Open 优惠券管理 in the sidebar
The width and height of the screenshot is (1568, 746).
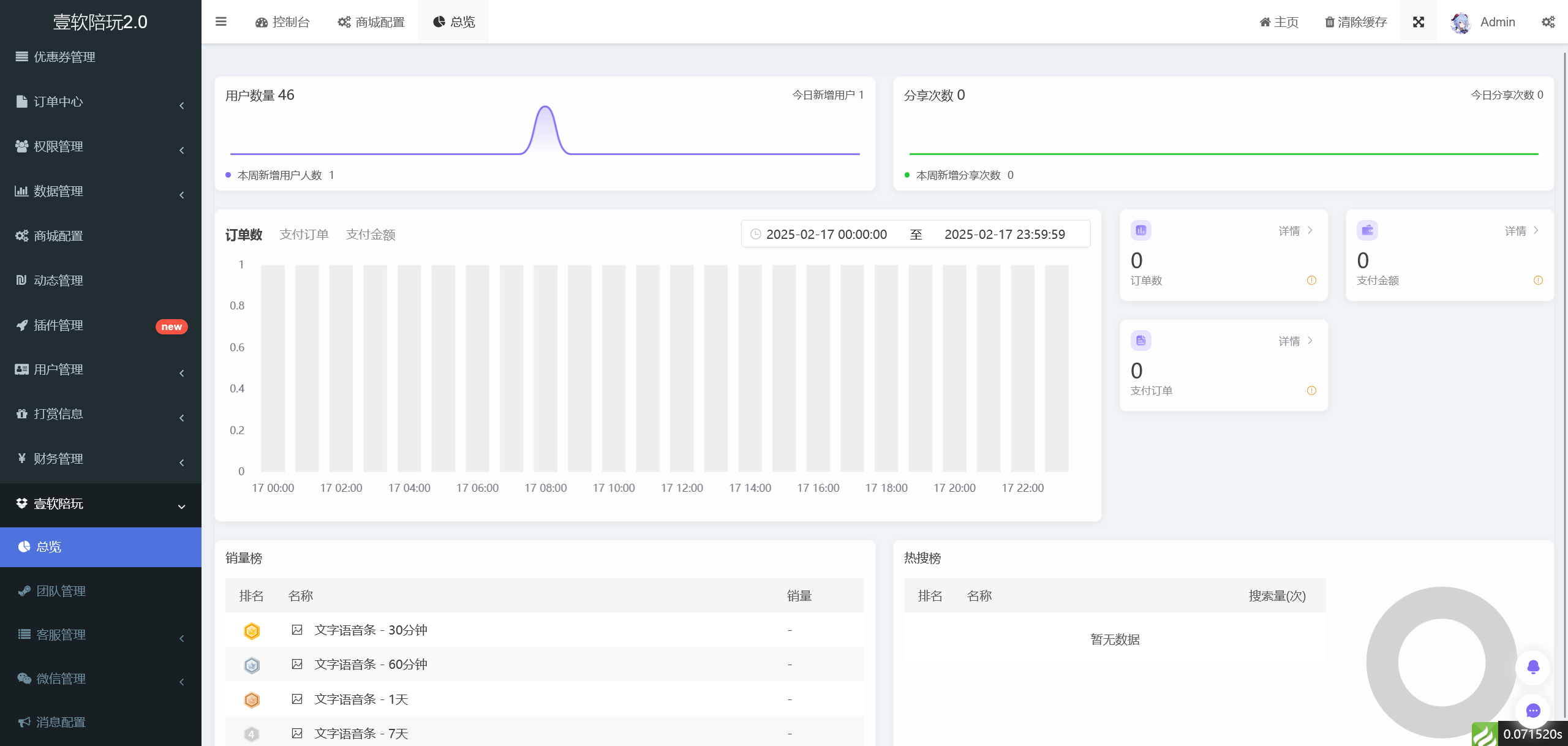[64, 57]
